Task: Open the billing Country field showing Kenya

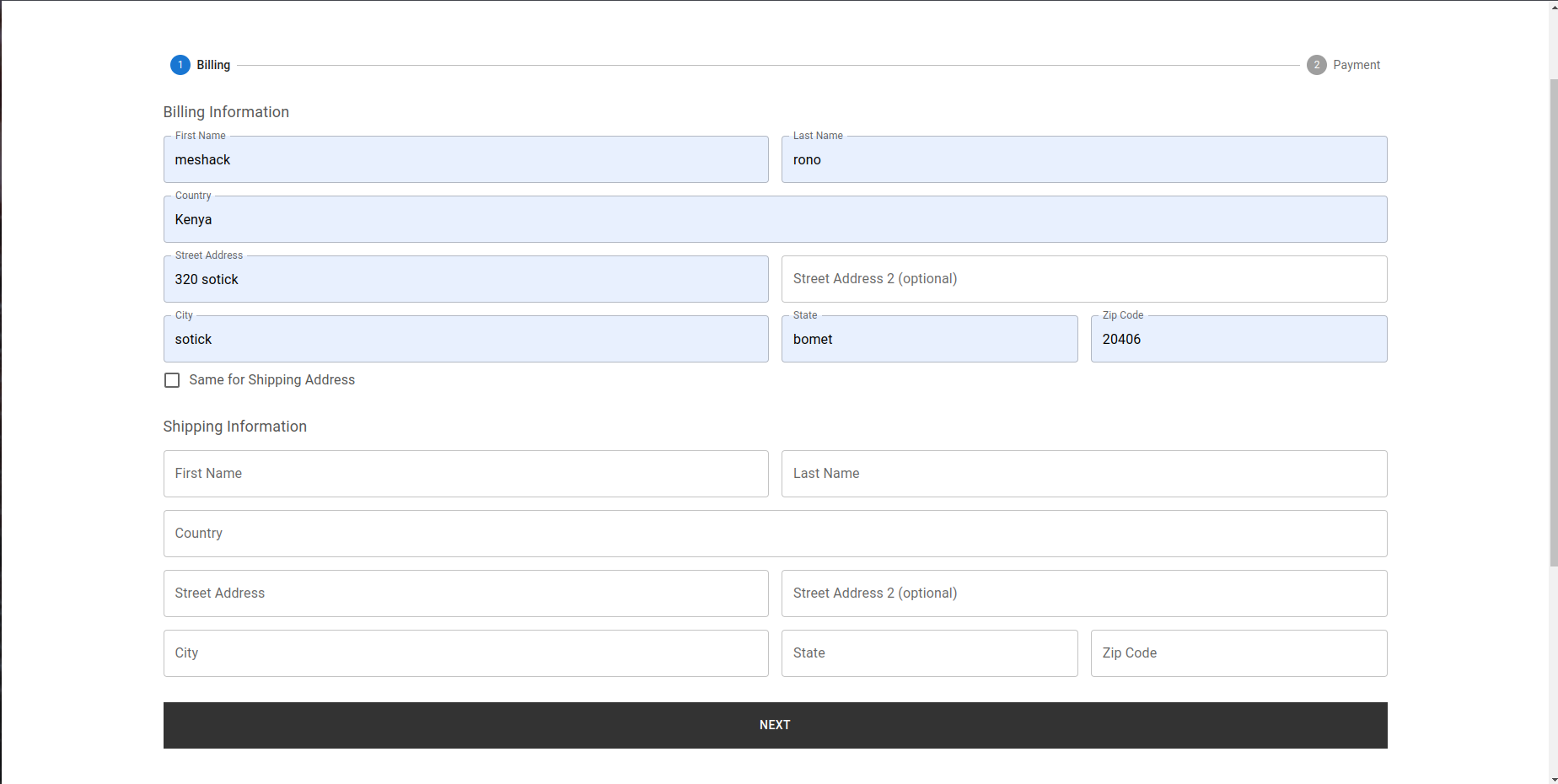Action: 775,220
